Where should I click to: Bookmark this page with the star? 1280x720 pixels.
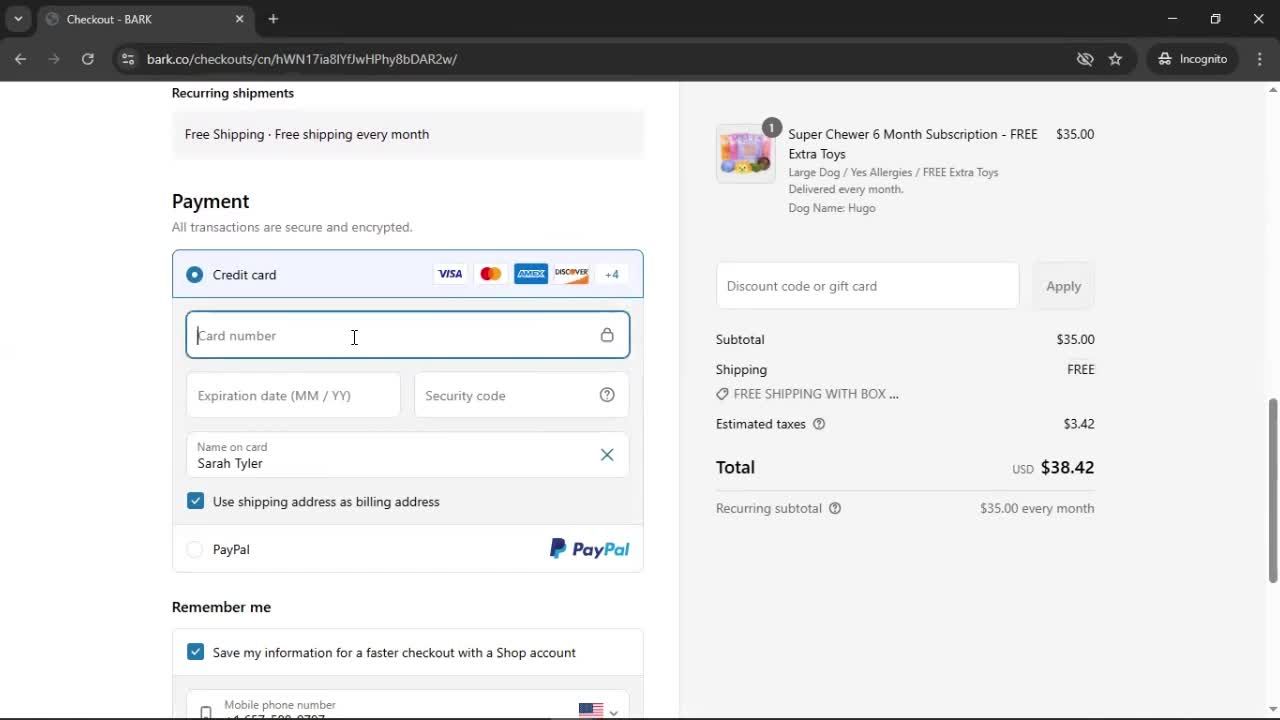tap(1115, 59)
